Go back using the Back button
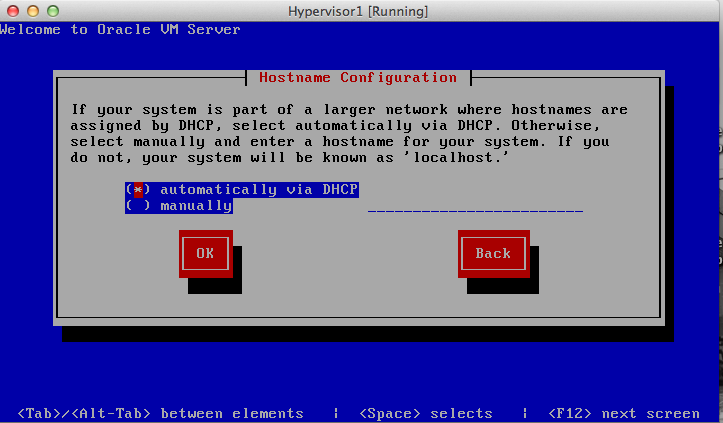Viewport: 723px width, 423px height. 492,254
